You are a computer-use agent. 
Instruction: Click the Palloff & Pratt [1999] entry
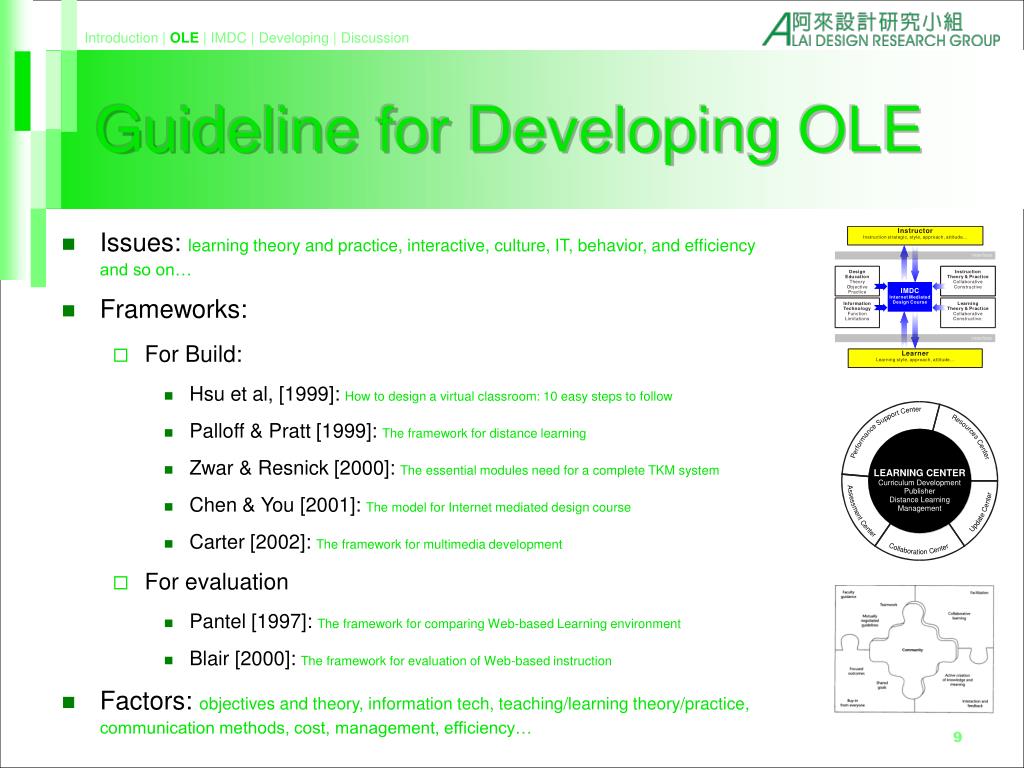pos(283,431)
